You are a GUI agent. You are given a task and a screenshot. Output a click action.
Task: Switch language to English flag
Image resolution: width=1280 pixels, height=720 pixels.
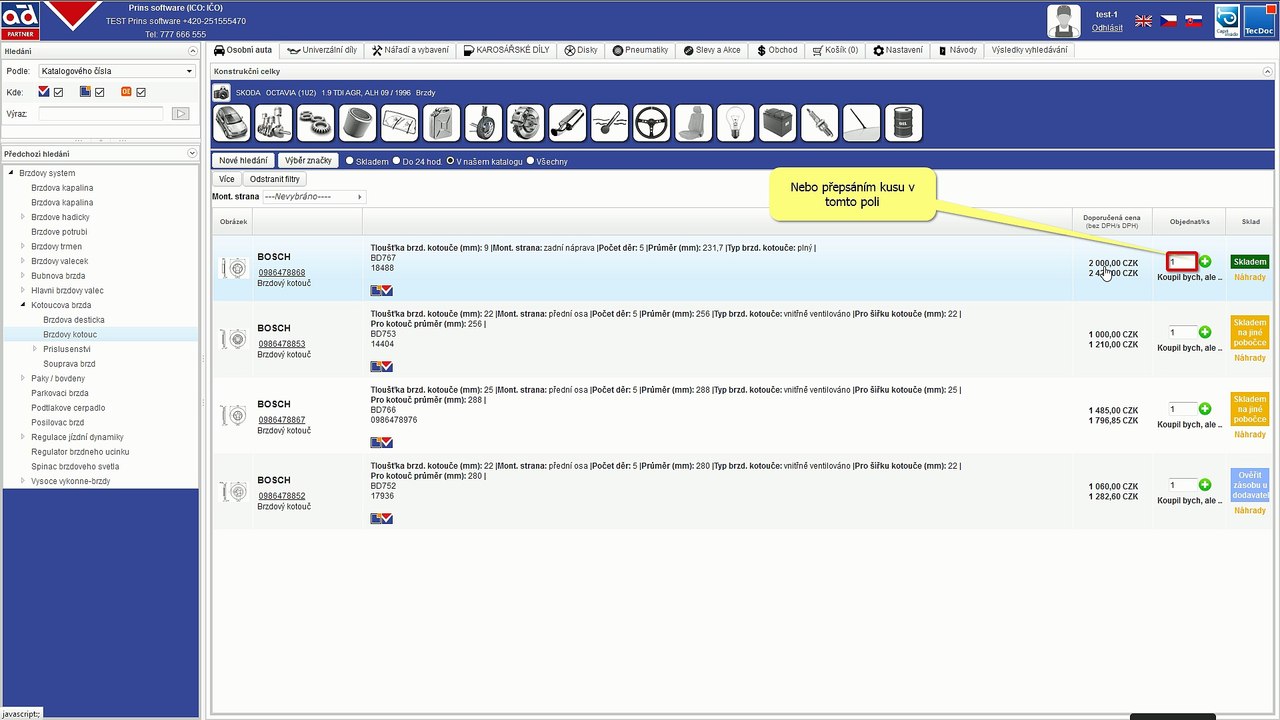(1143, 20)
